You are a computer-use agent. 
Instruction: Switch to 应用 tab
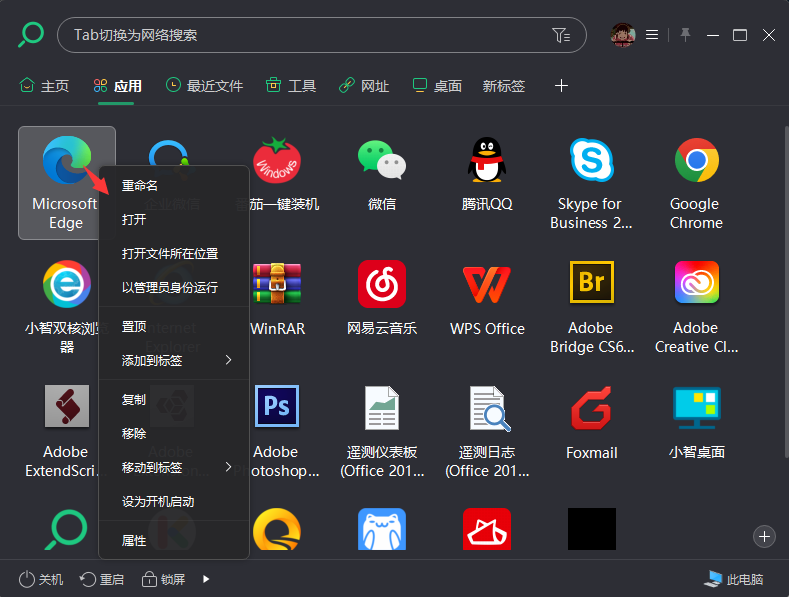pos(118,86)
